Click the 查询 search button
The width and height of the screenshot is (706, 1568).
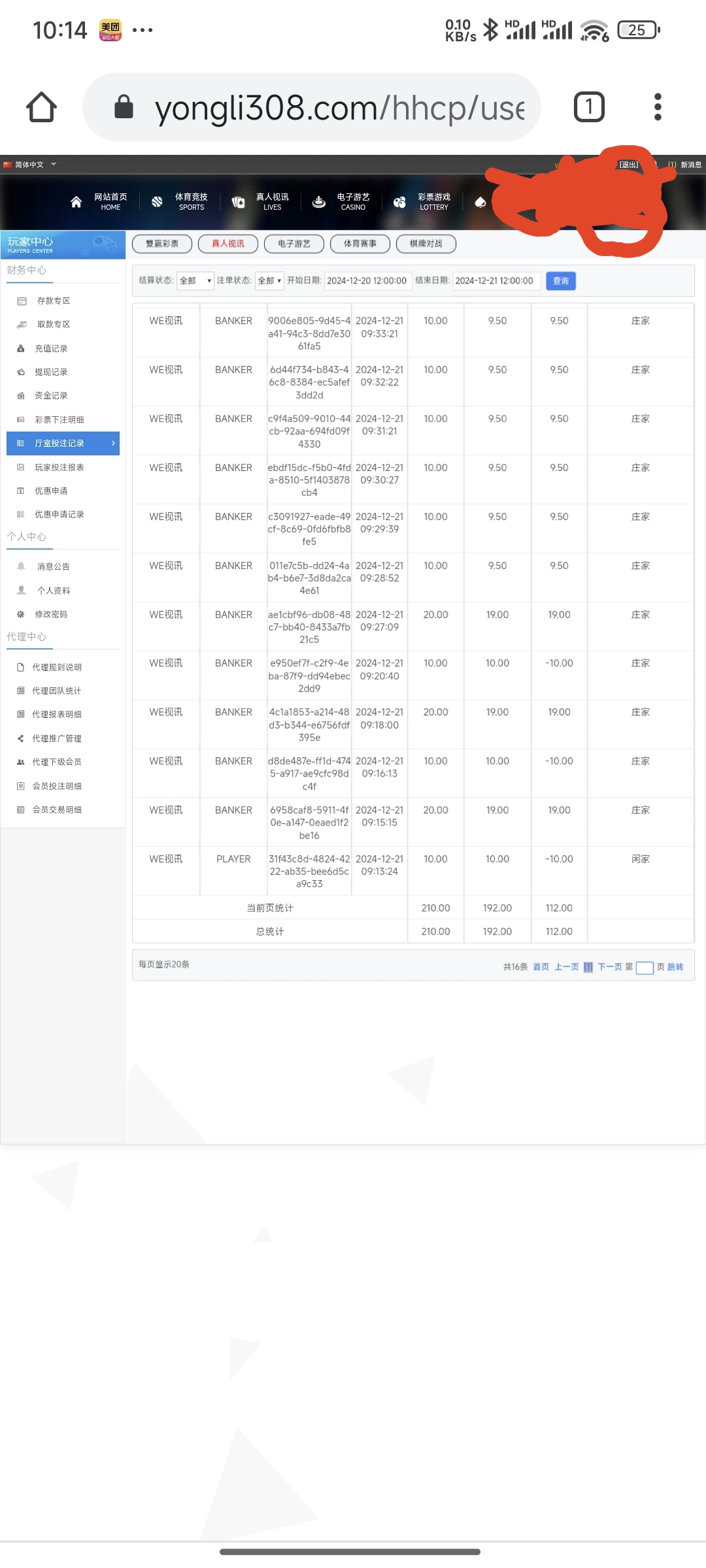[x=560, y=281]
